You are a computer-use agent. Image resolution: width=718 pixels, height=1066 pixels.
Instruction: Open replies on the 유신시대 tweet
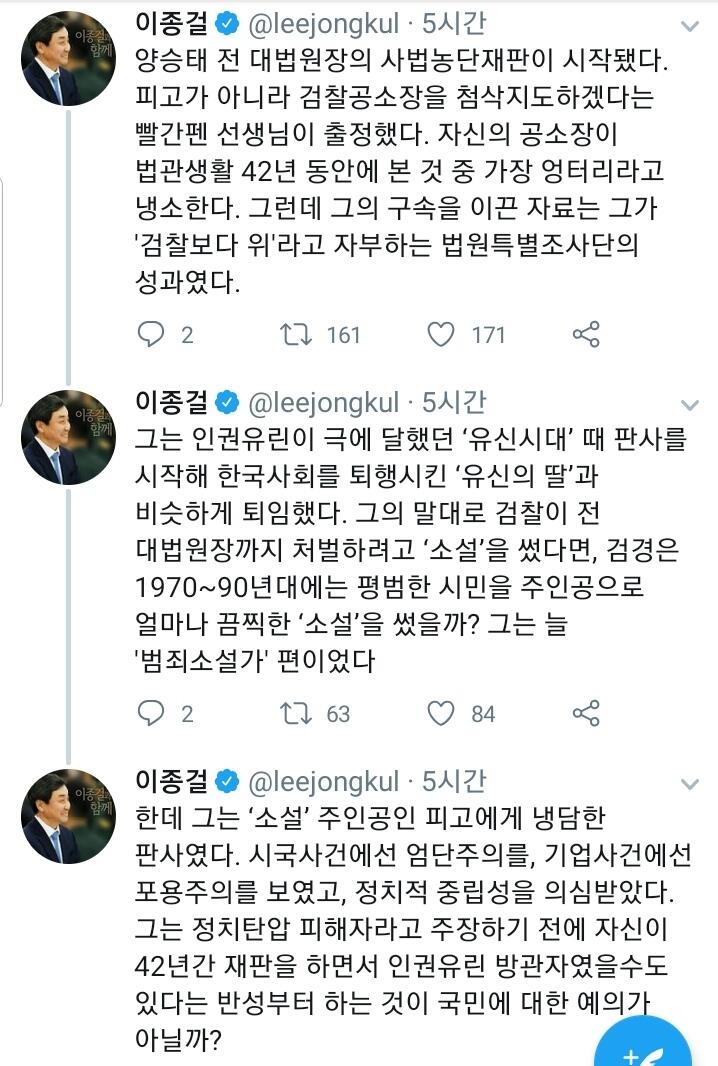[x=151, y=712]
